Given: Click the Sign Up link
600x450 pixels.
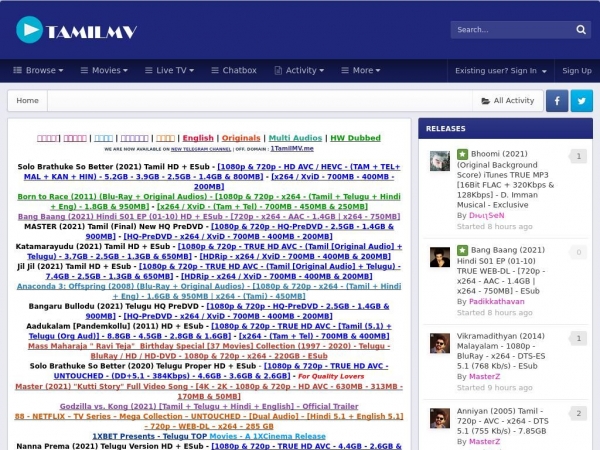Looking at the screenshot, I should pyautogui.click(x=577, y=71).
